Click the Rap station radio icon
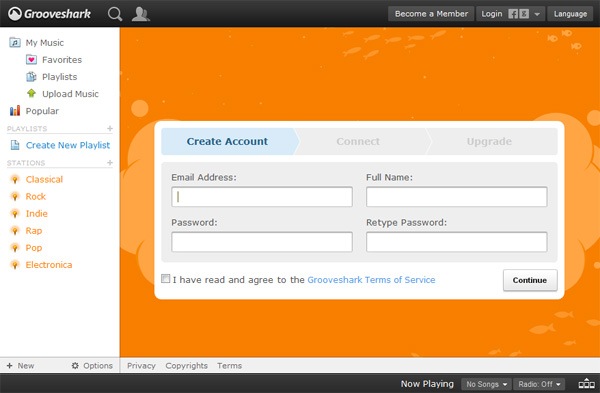The height and width of the screenshot is (393, 600). tap(15, 231)
